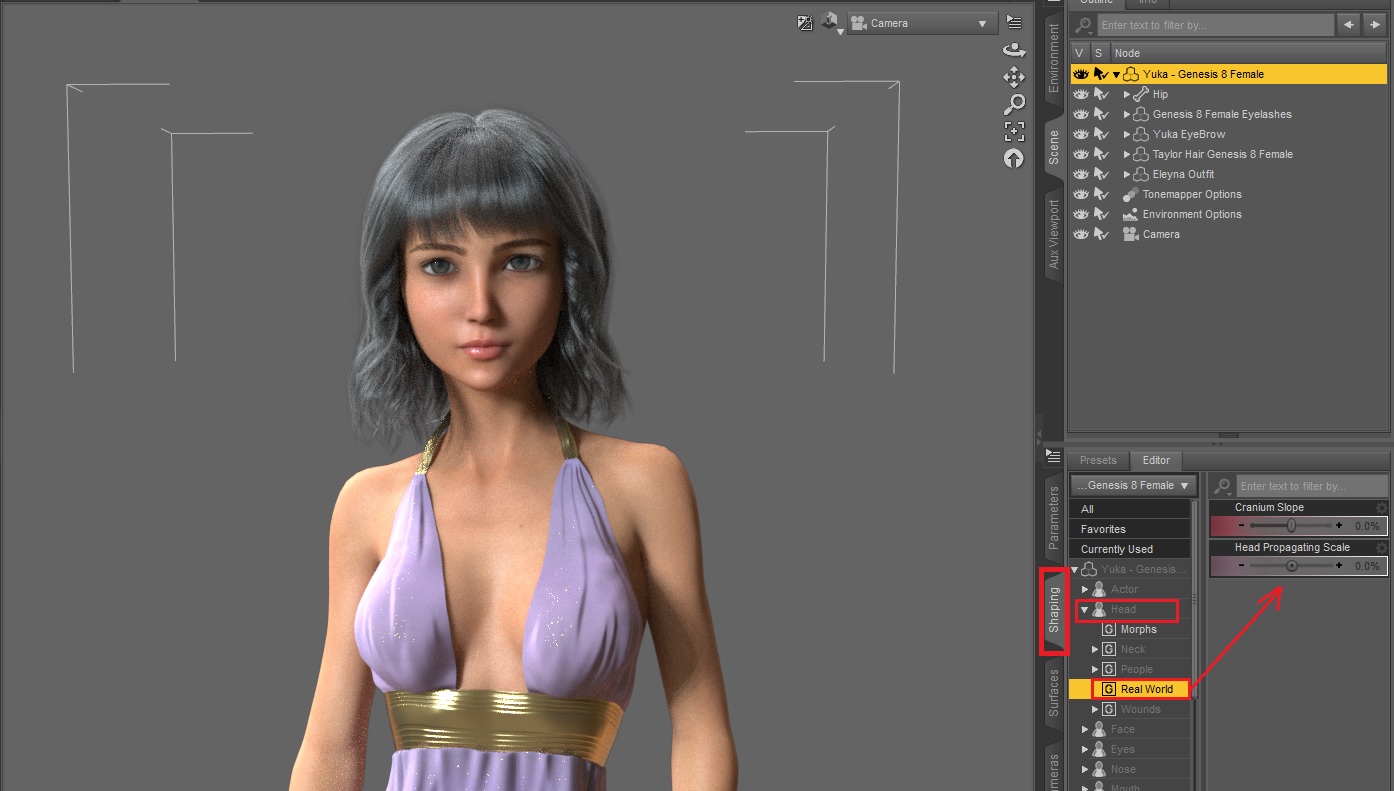1394x791 pixels.
Task: Click the Hip bone icon
Action: tap(1141, 94)
